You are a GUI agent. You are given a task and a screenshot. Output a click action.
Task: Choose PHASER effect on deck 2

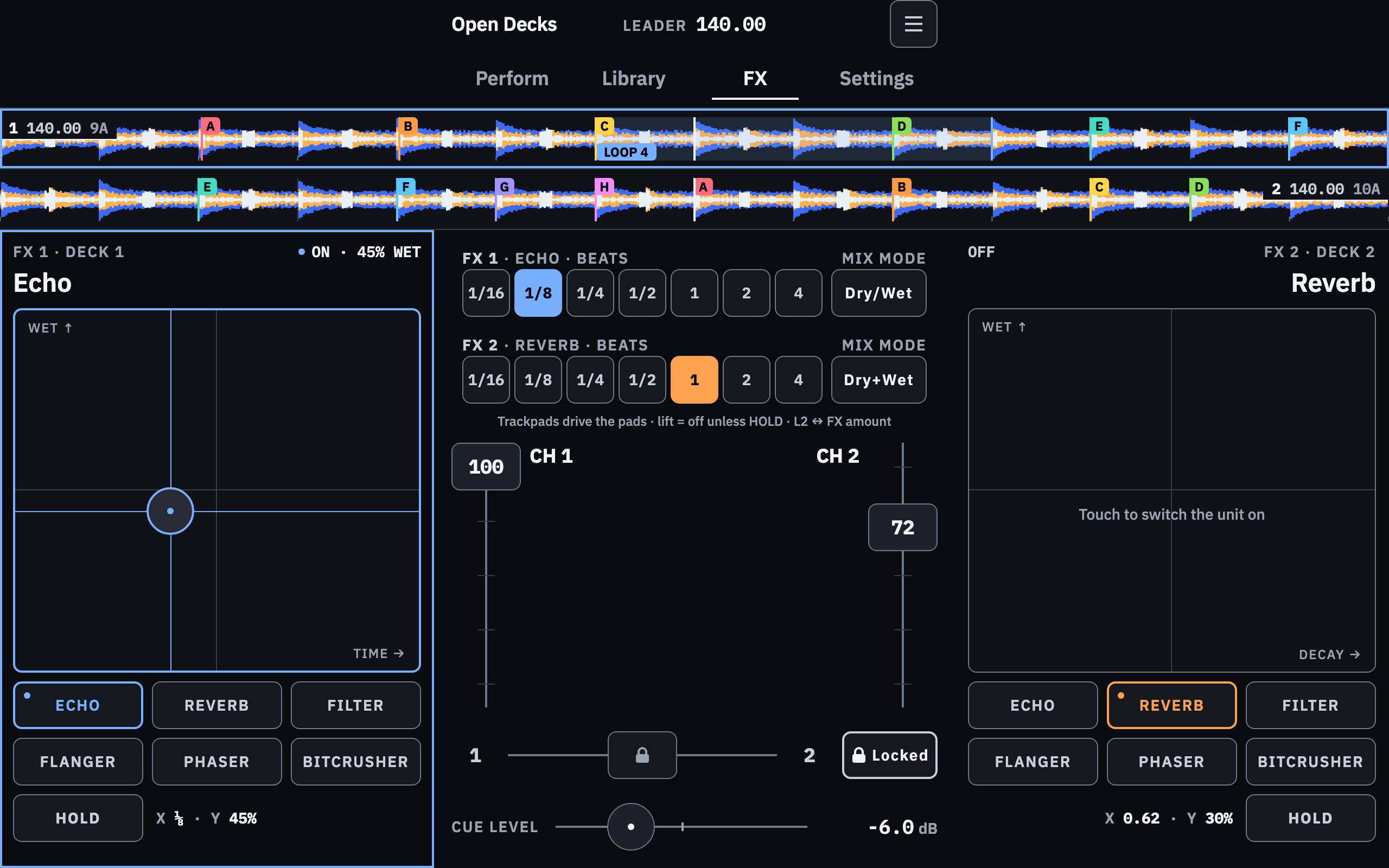point(1171,761)
